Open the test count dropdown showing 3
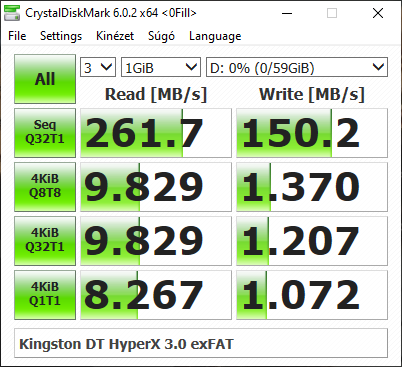Screen dimensions: 402x367 98,67
